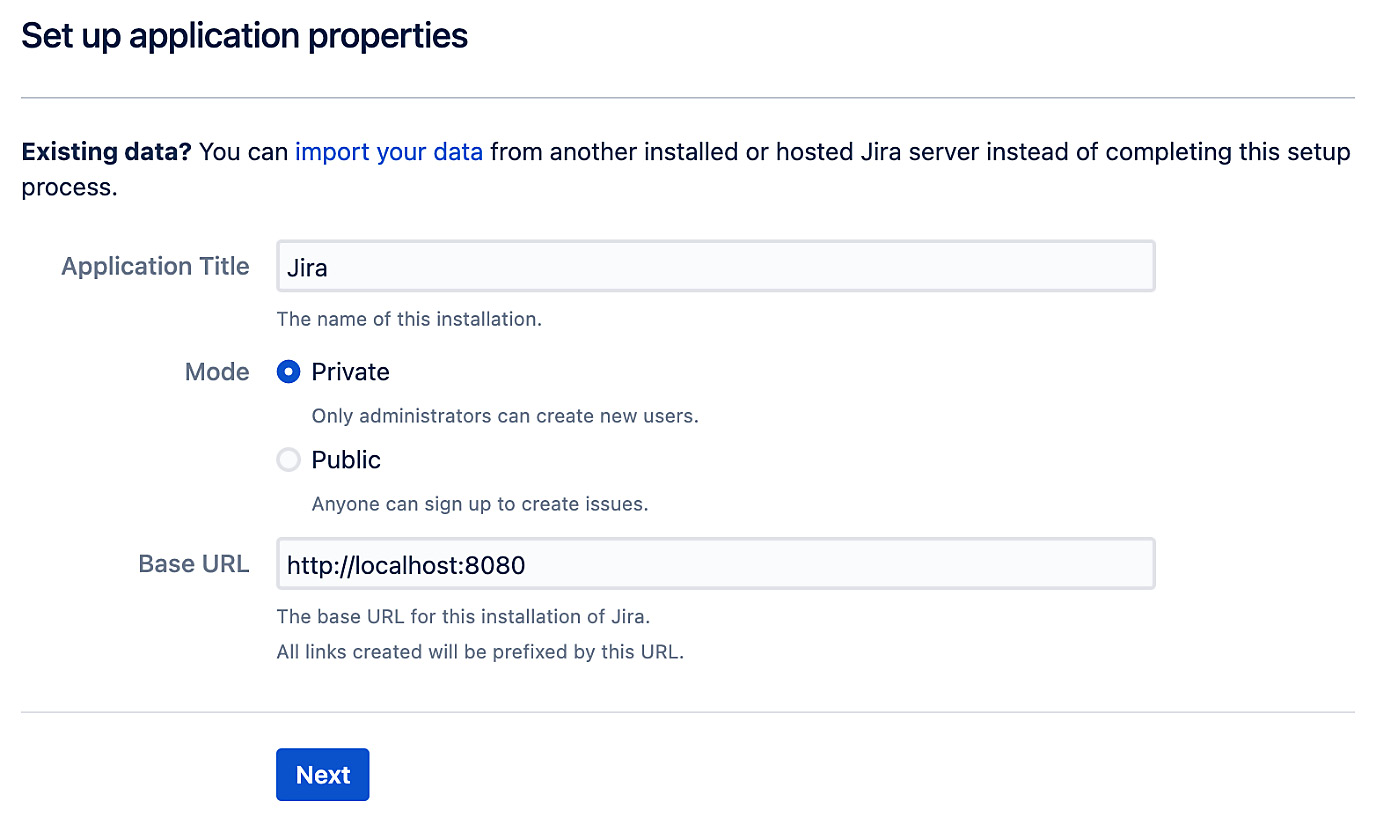Click the Application Title label
Viewport: 1376px width, 824px height.
[x=155, y=266]
